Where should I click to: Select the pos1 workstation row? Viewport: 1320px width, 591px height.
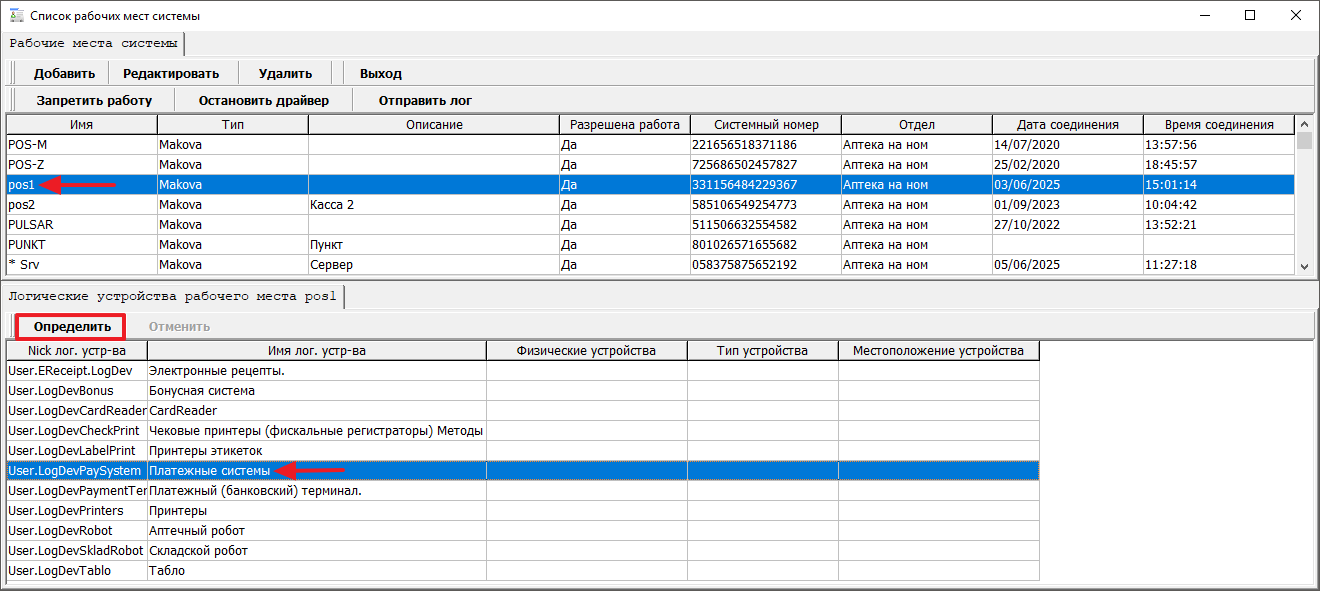click(650, 185)
